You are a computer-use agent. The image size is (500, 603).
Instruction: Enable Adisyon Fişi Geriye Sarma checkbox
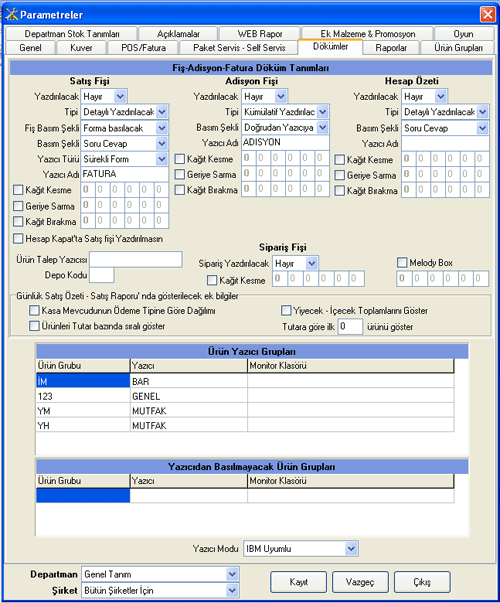[x=180, y=175]
